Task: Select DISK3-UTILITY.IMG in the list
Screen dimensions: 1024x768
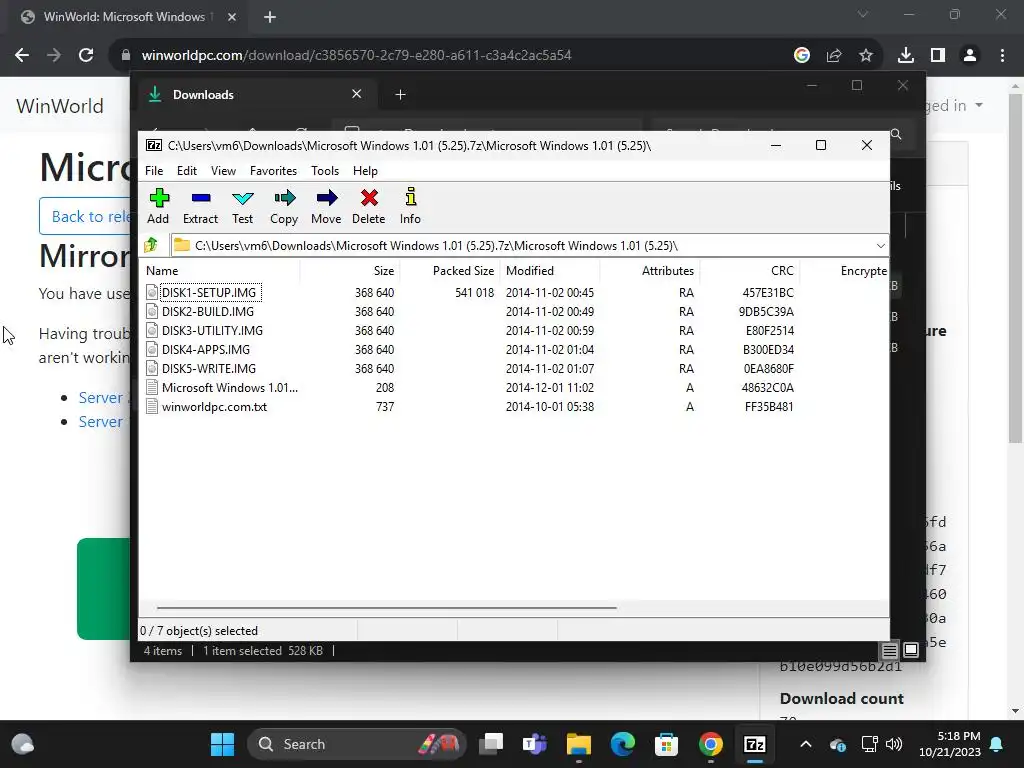Action: pos(212,330)
